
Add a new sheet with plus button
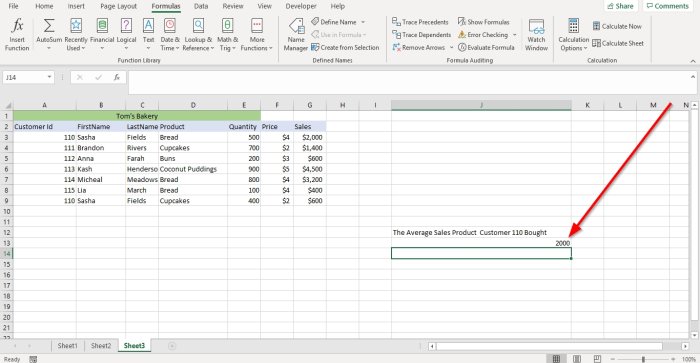click(172, 346)
